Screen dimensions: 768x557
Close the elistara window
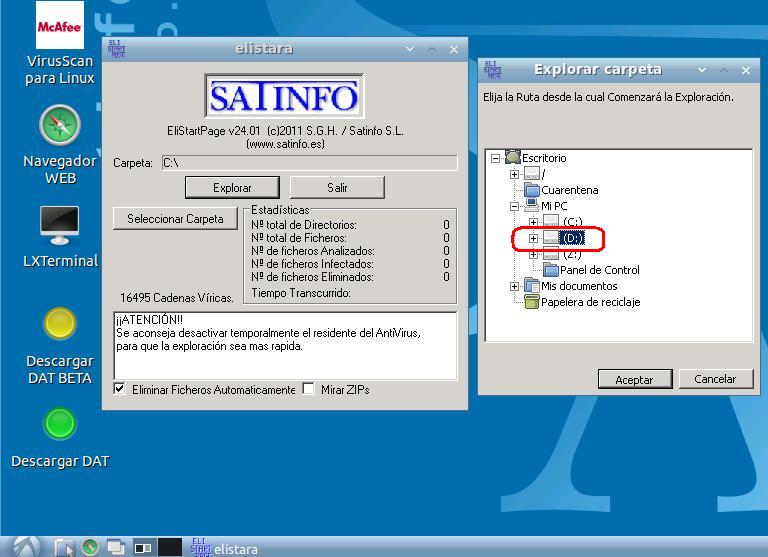coord(454,49)
